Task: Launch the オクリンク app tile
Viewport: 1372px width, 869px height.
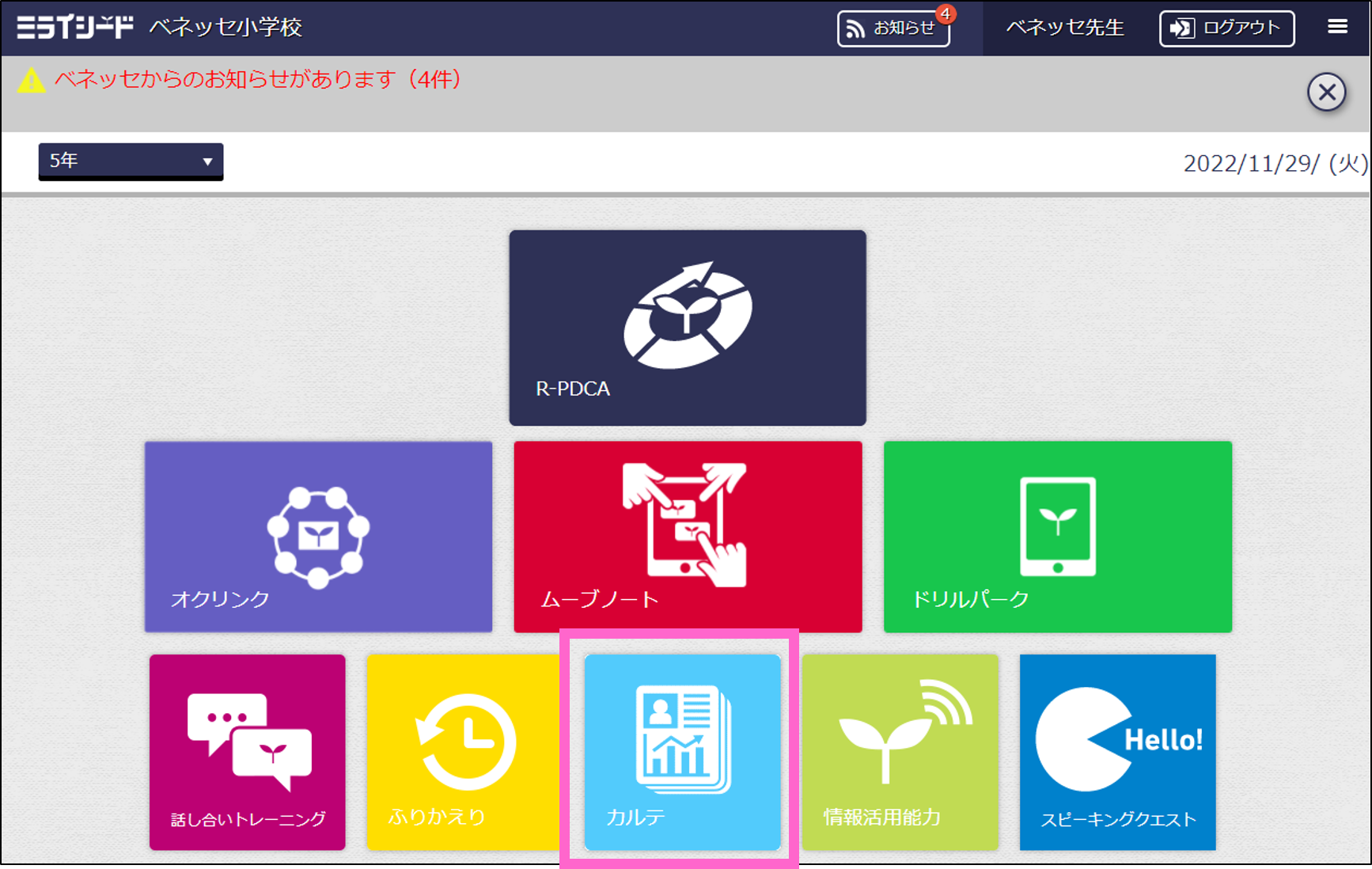Action: (318, 537)
